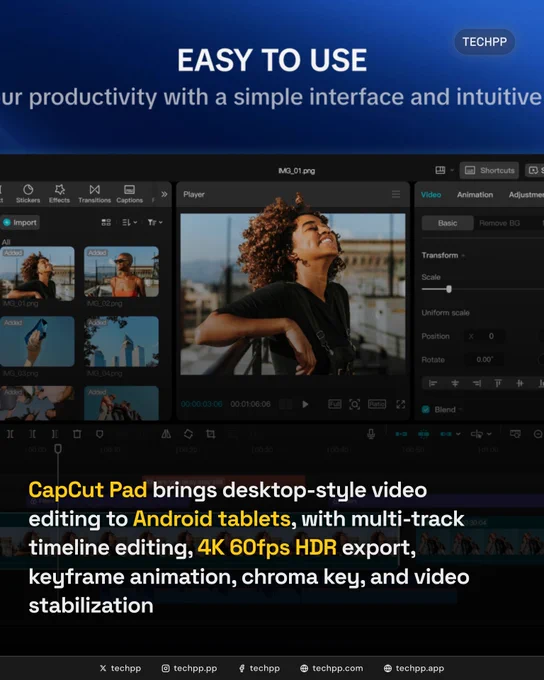
Task: Click the timeline playhead marker
Action: 58,449
